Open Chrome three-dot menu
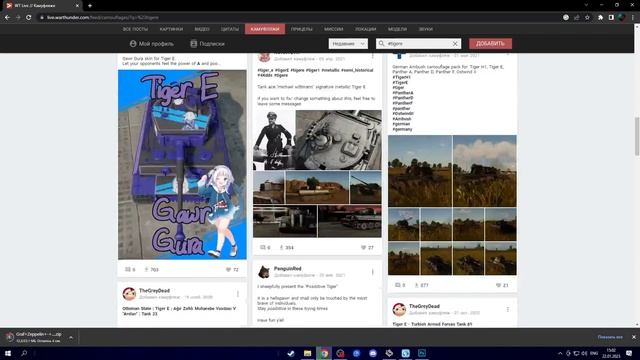Image resolution: width=640 pixels, height=360 pixels. pyautogui.click(x=633, y=18)
